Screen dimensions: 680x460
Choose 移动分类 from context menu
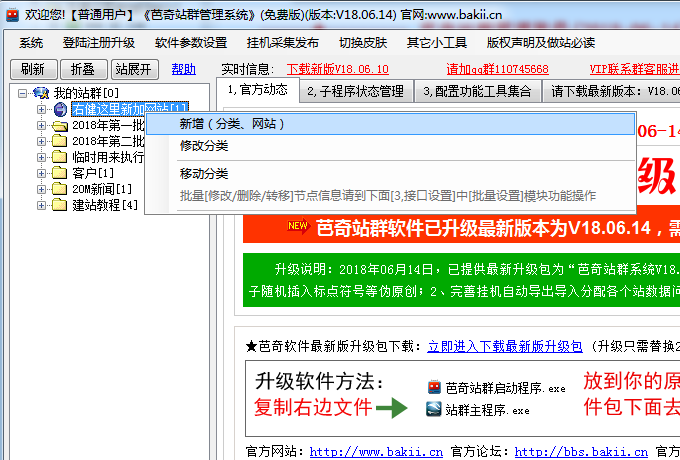[x=391, y=174]
